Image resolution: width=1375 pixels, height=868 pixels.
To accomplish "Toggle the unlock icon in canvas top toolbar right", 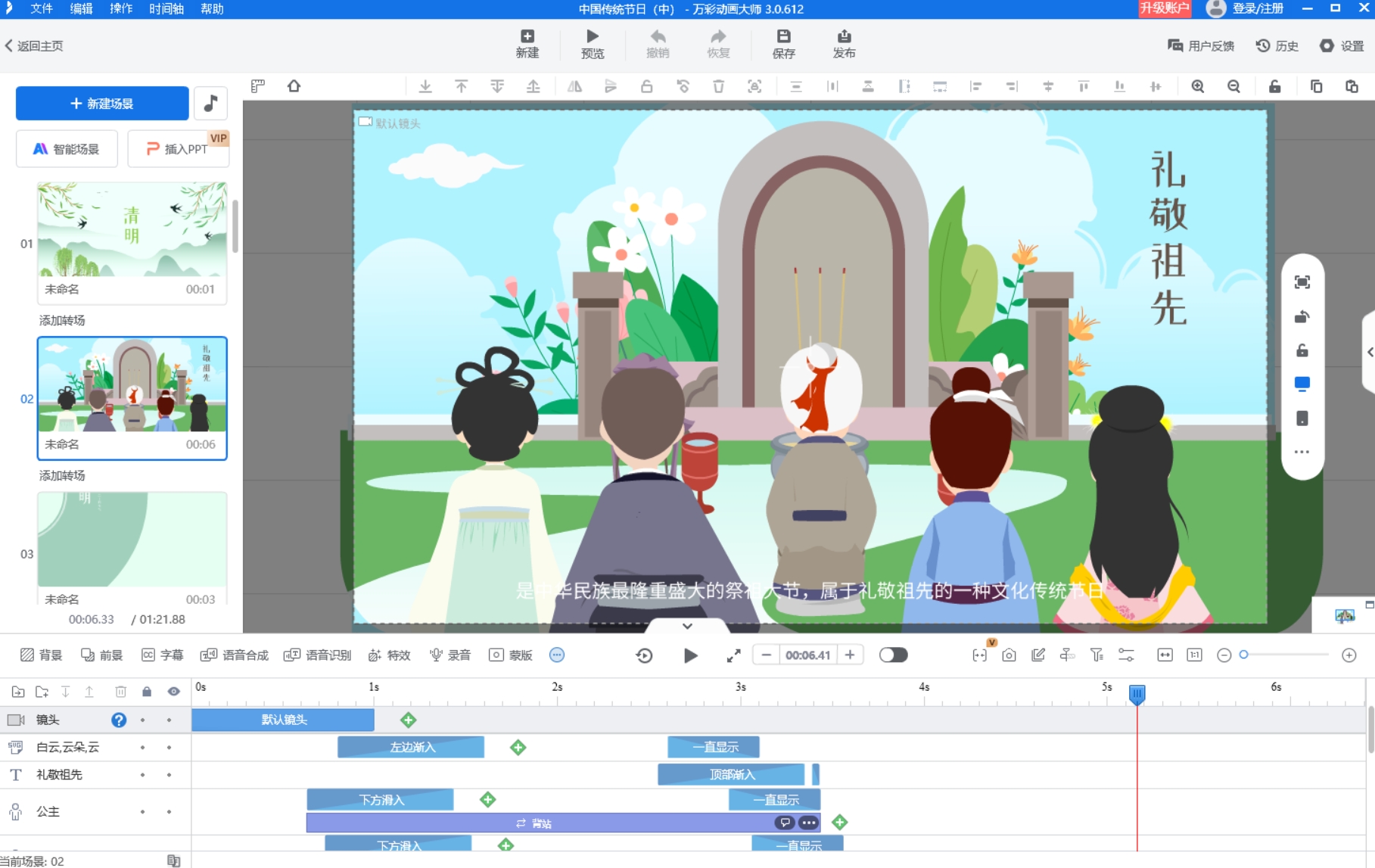I will (x=1274, y=86).
